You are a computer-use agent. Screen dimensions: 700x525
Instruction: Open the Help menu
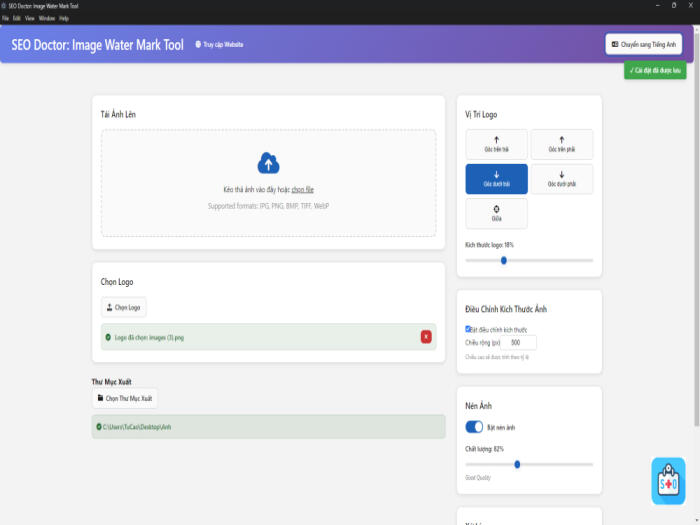(64, 18)
